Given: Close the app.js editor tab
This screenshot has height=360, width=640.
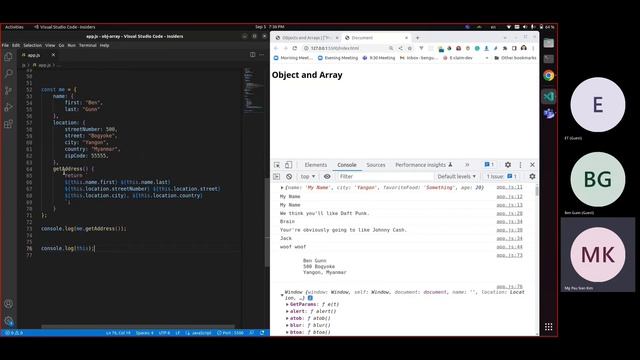Looking at the screenshot, I should (53, 55).
